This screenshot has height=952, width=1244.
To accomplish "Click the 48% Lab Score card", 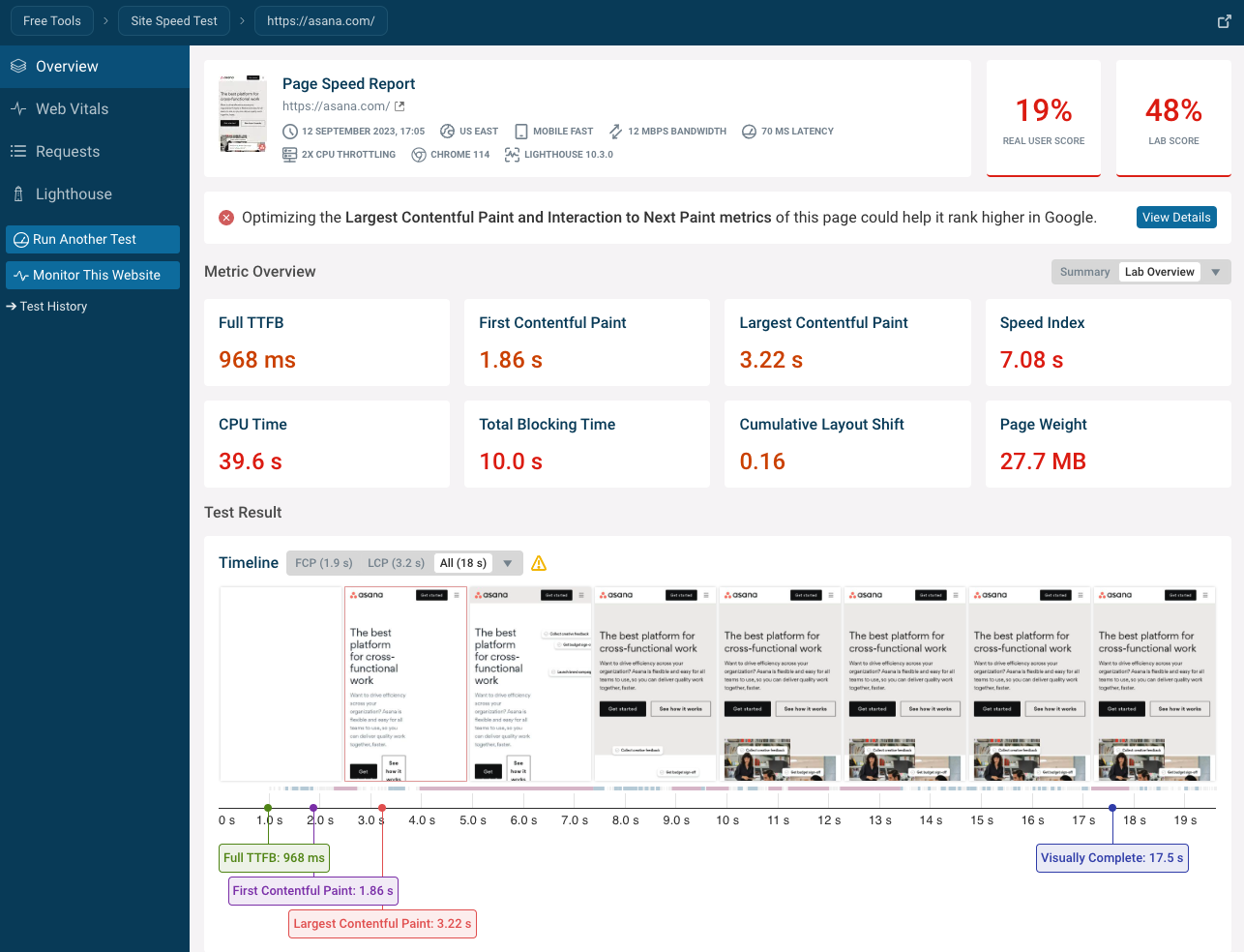I will coord(1173,119).
